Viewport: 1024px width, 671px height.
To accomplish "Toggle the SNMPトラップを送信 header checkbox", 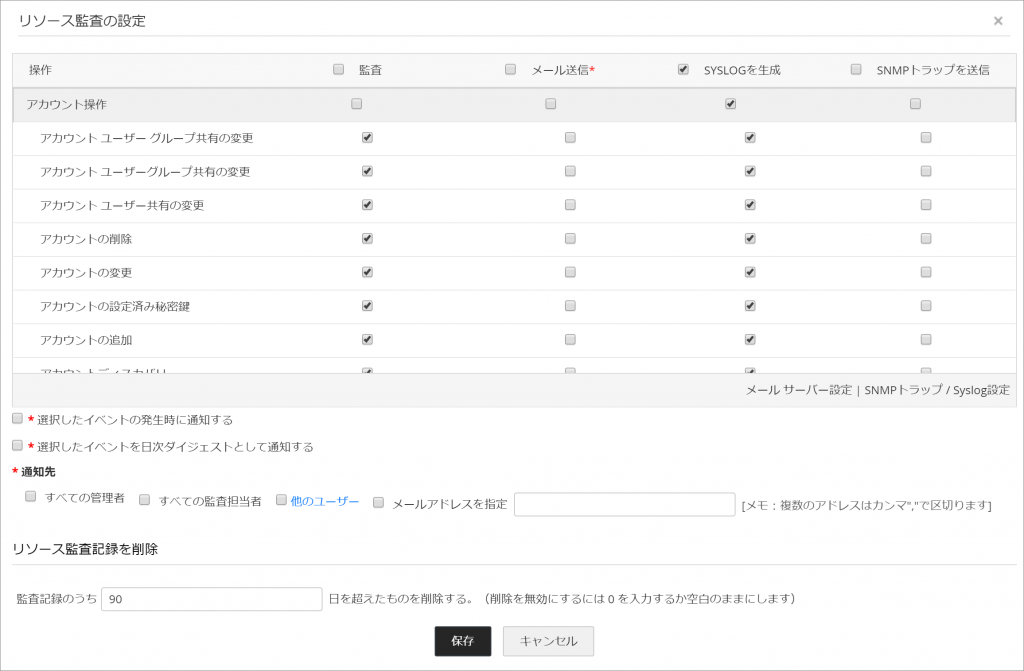I will point(856,69).
